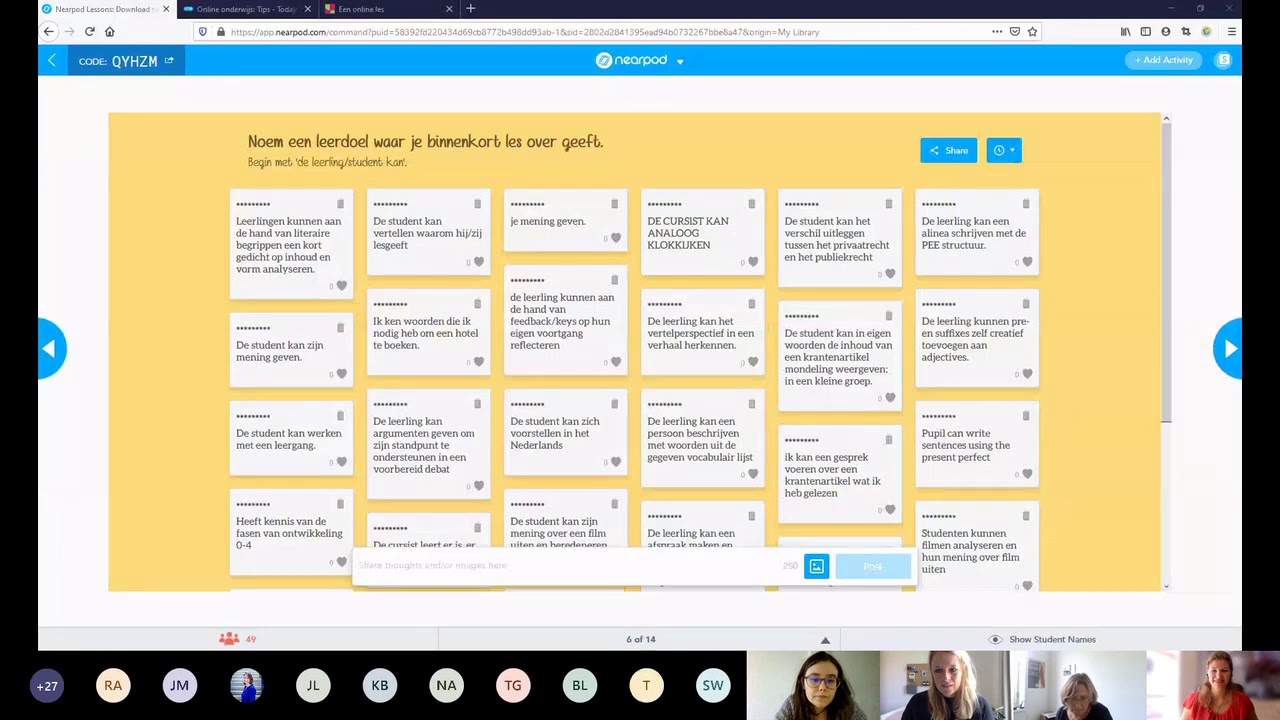Go to the previous slide with left arrow

50,348
